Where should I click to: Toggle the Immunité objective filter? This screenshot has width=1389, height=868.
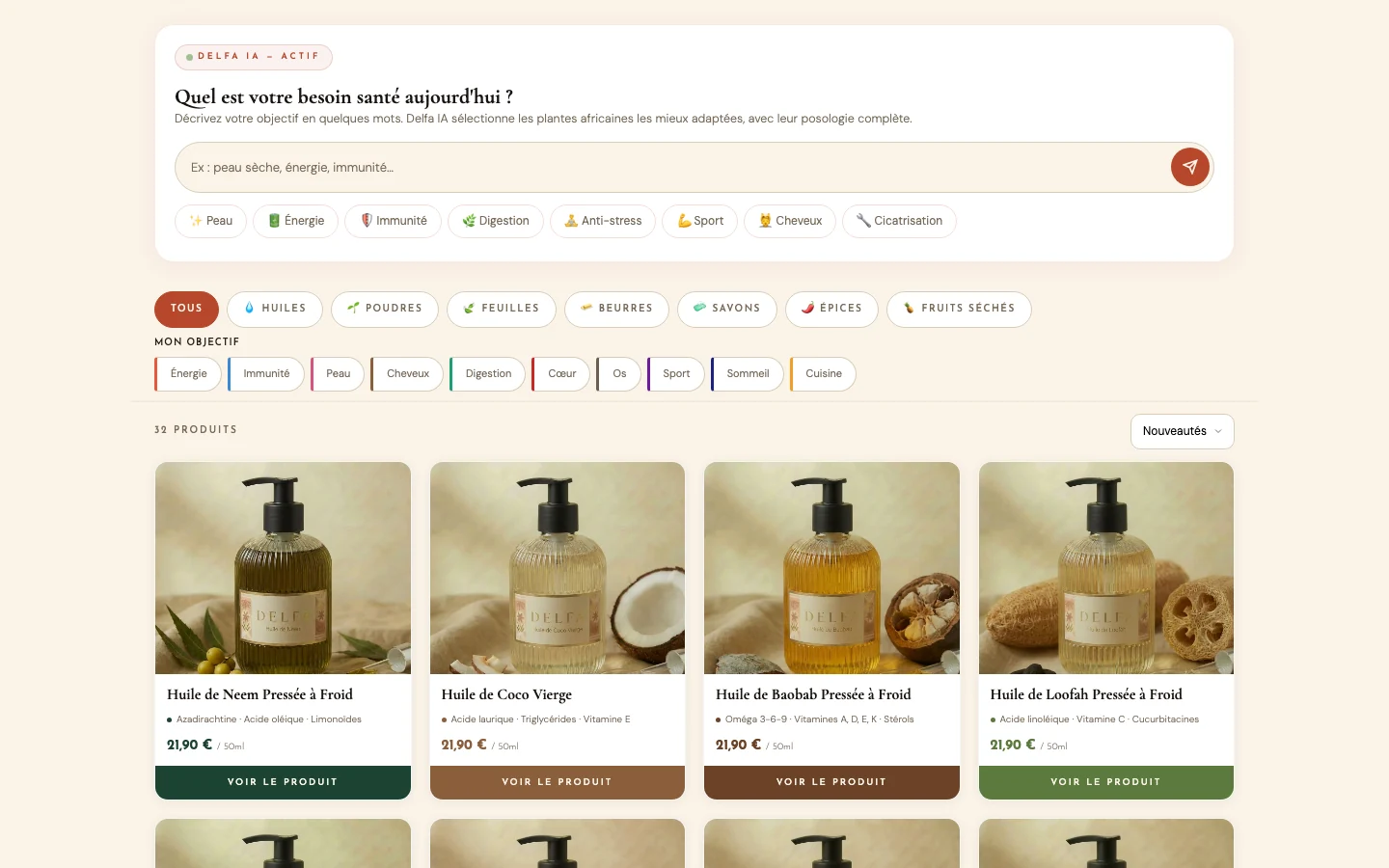[x=266, y=374]
